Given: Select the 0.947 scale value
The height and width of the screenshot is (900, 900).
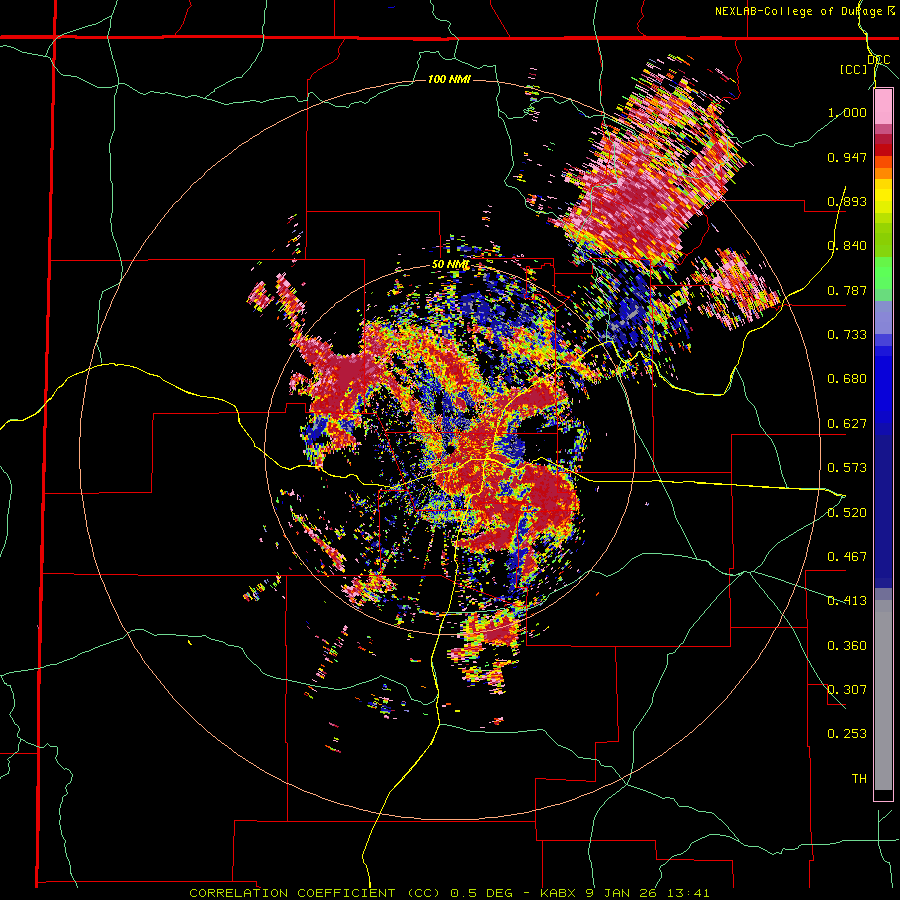Looking at the screenshot, I should click(x=847, y=157).
